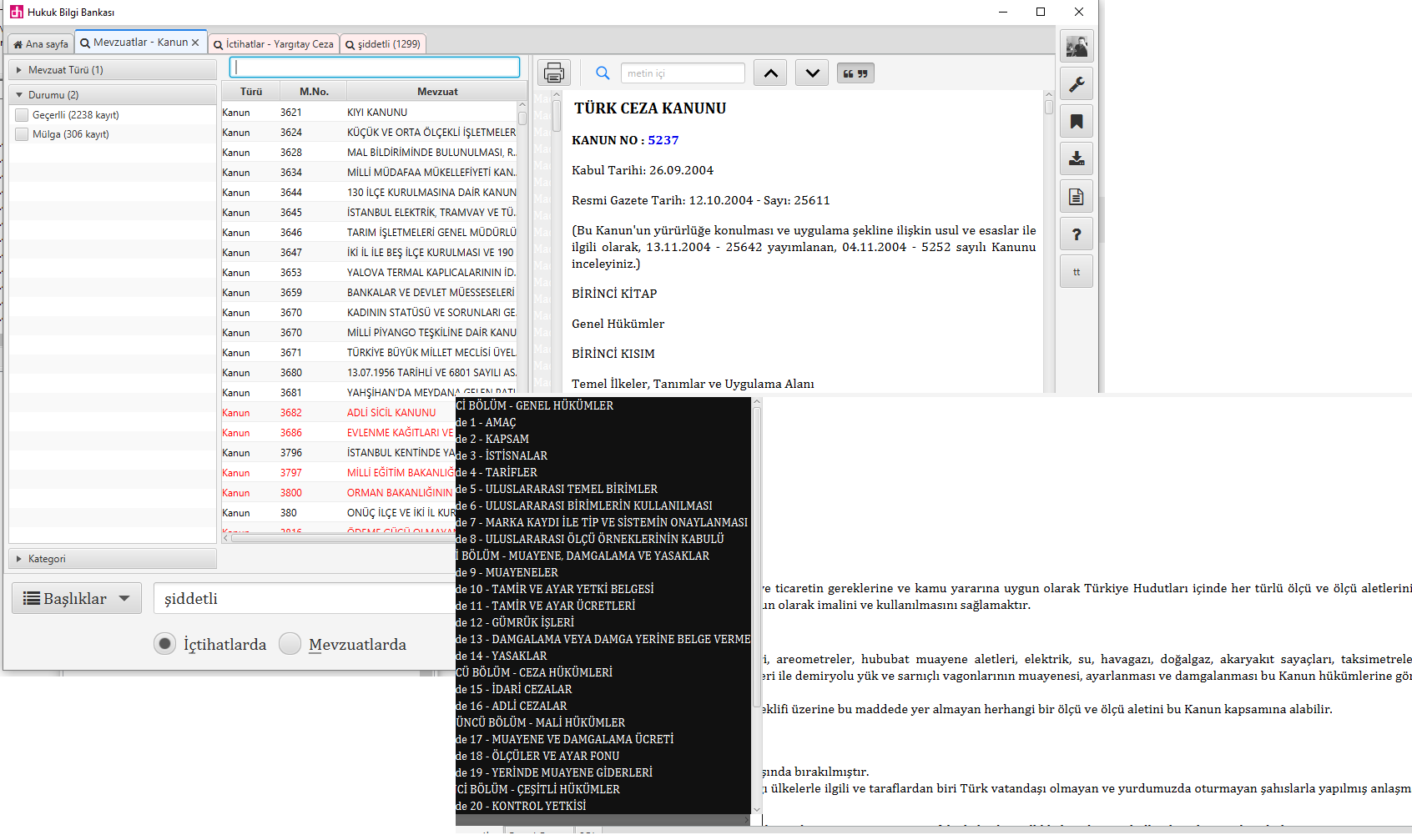Image resolution: width=1412 pixels, height=840 pixels.
Task: Jump to next match with down arrow
Action: (812, 73)
